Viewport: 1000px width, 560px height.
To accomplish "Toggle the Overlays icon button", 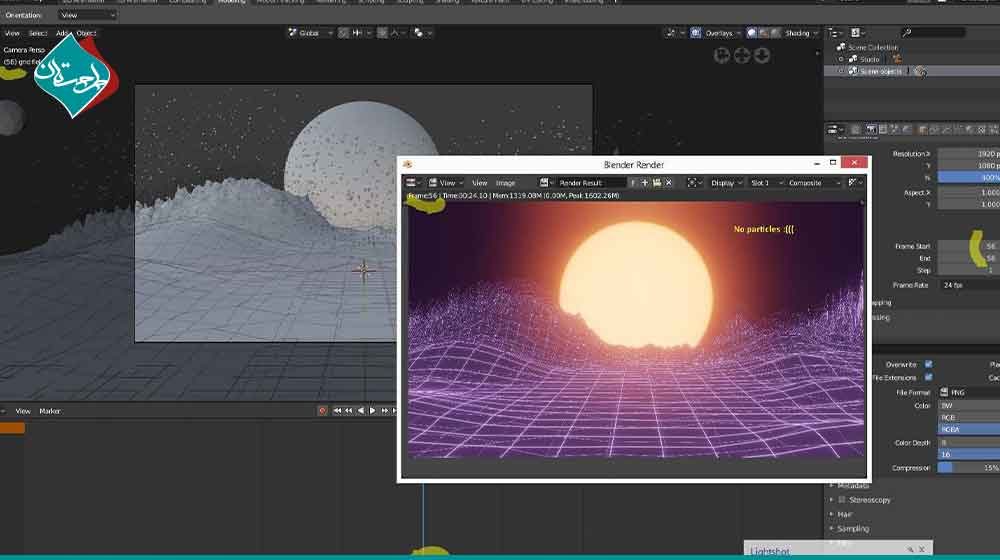I will 696,33.
